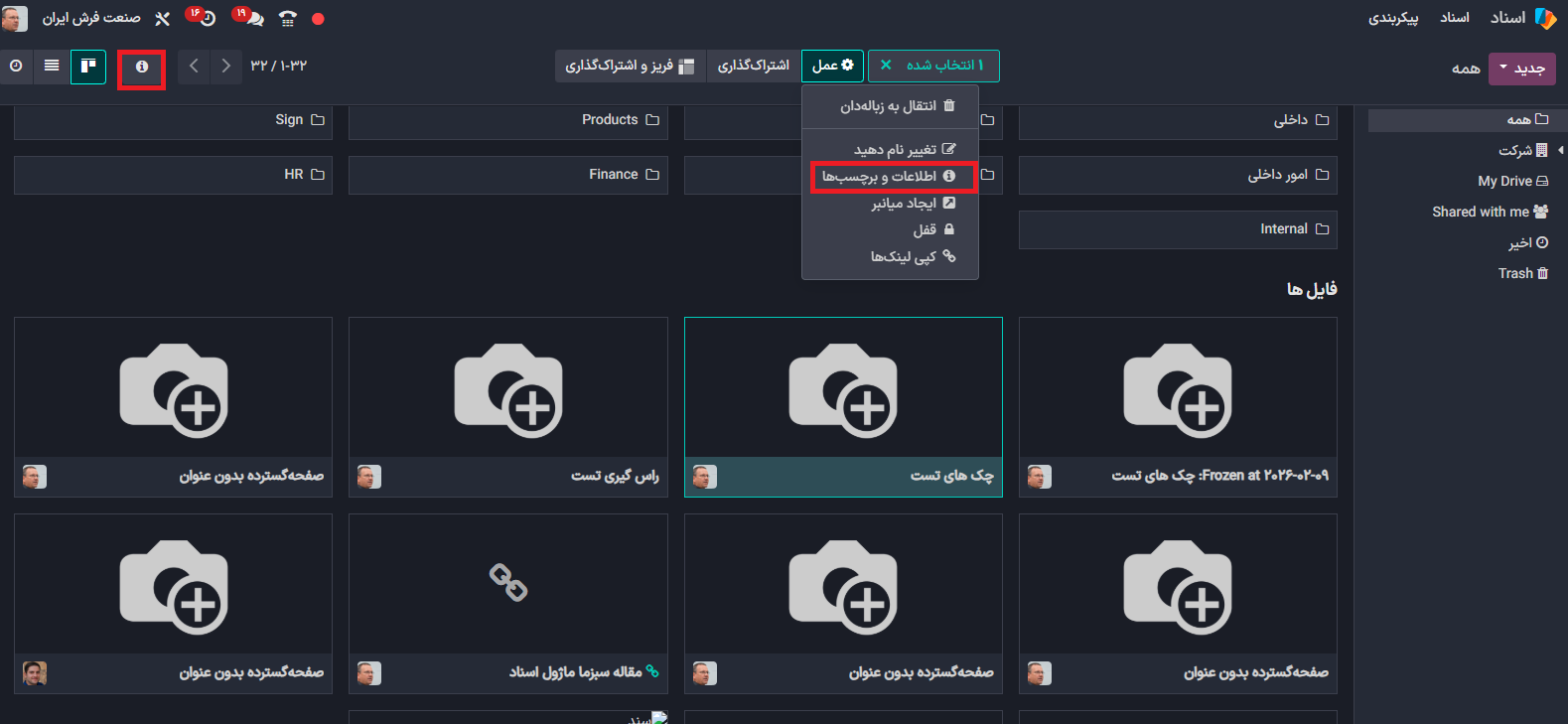The width and height of the screenshot is (1568, 724).
Task: Open the جدید (New) dropdown button
Action: [x=1521, y=69]
